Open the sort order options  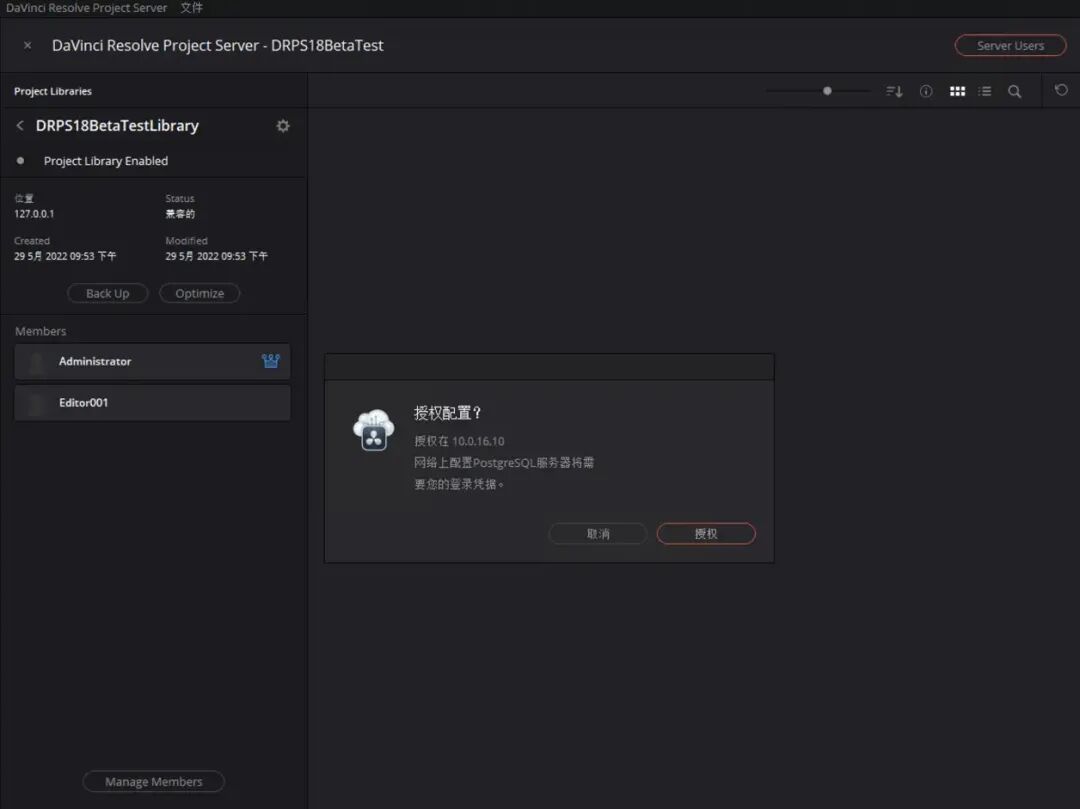(894, 91)
